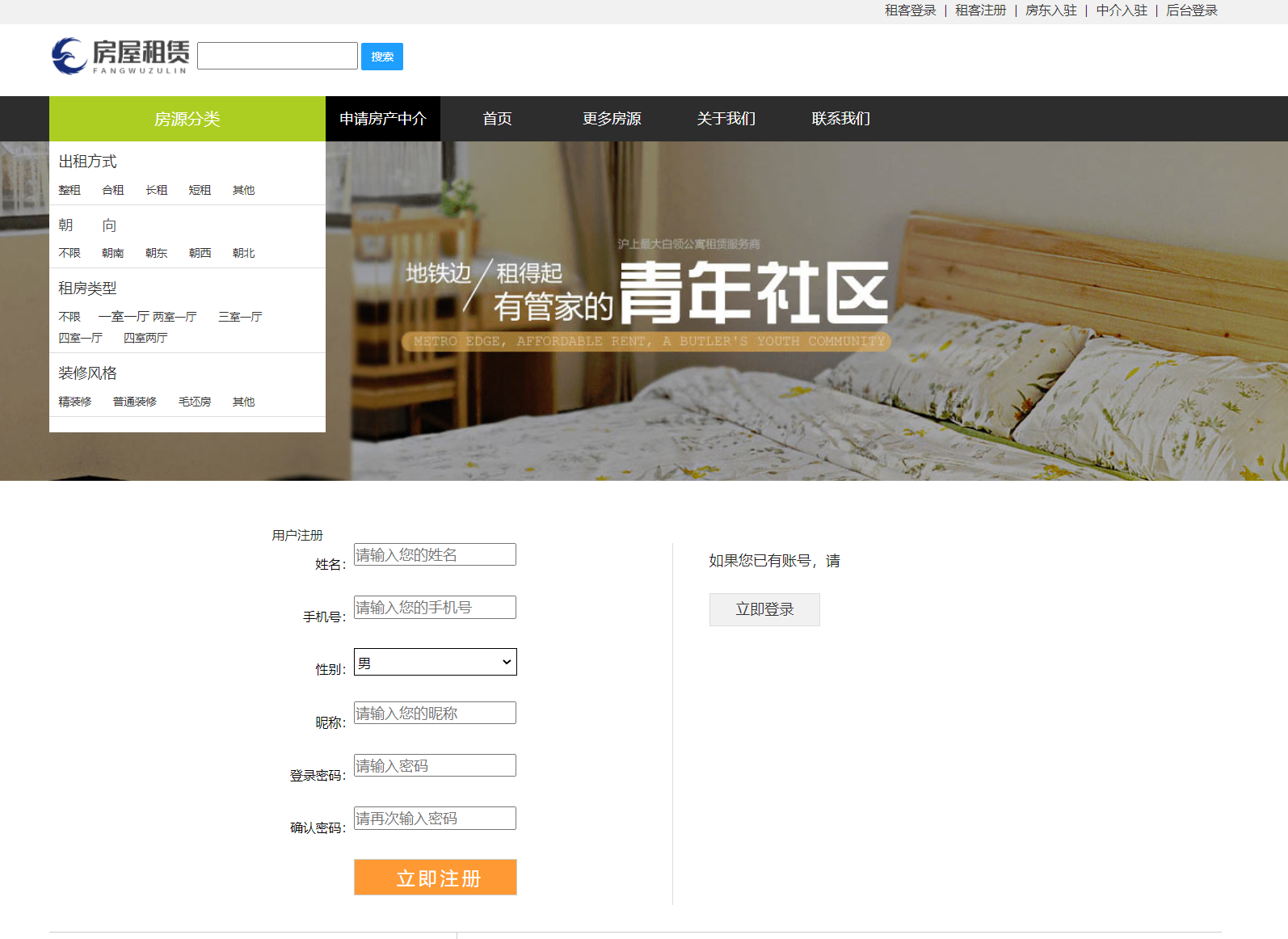Filter by 合租 rental mode

coord(113,190)
